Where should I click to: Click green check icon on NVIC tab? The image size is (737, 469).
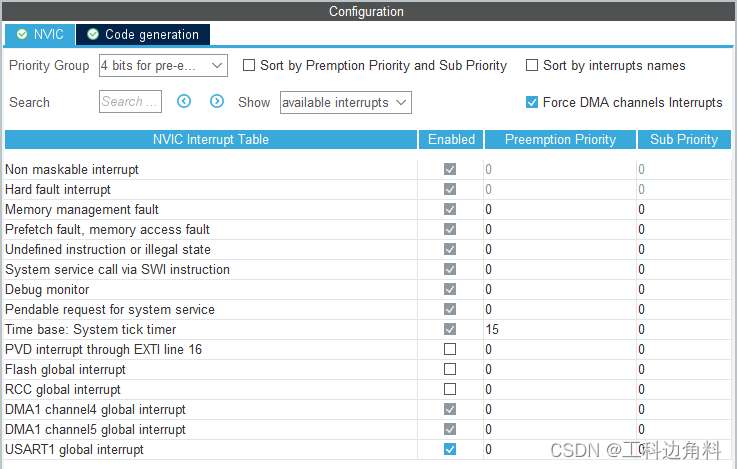(x=22, y=34)
